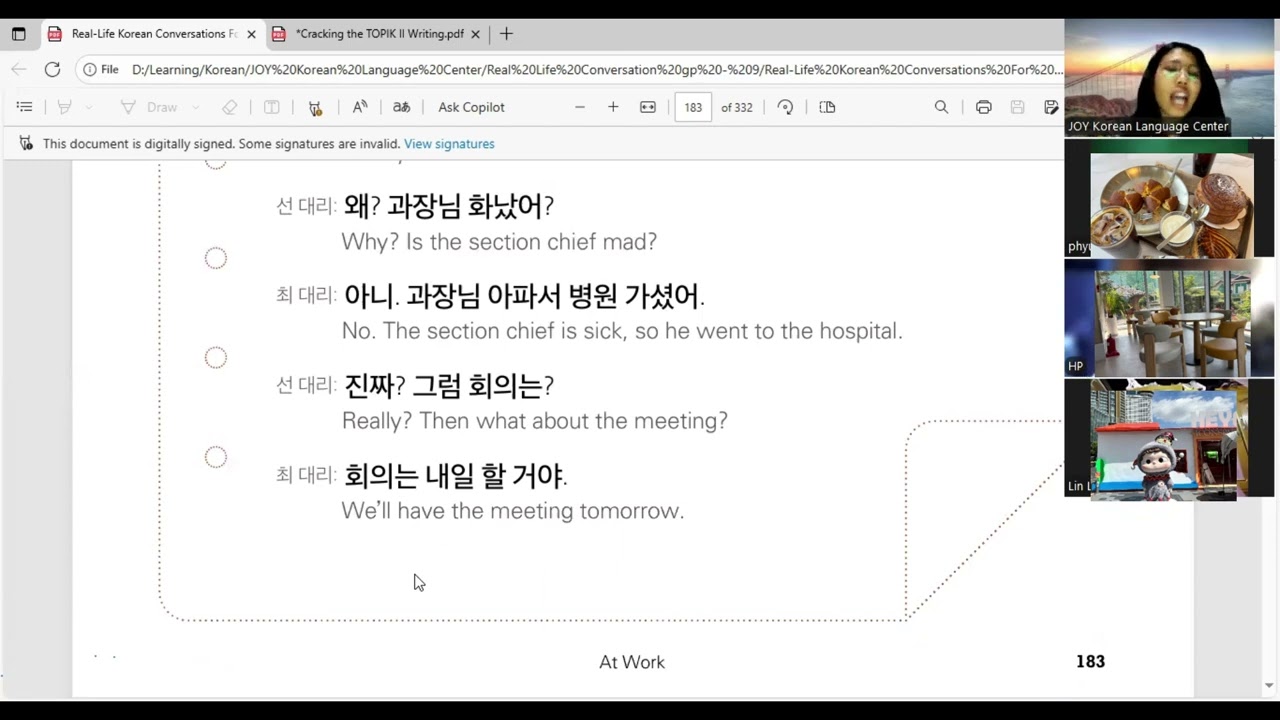Click Korean sentence 진짜? 그럼 회의는?
This screenshot has width=1280, height=720.
tap(448, 386)
